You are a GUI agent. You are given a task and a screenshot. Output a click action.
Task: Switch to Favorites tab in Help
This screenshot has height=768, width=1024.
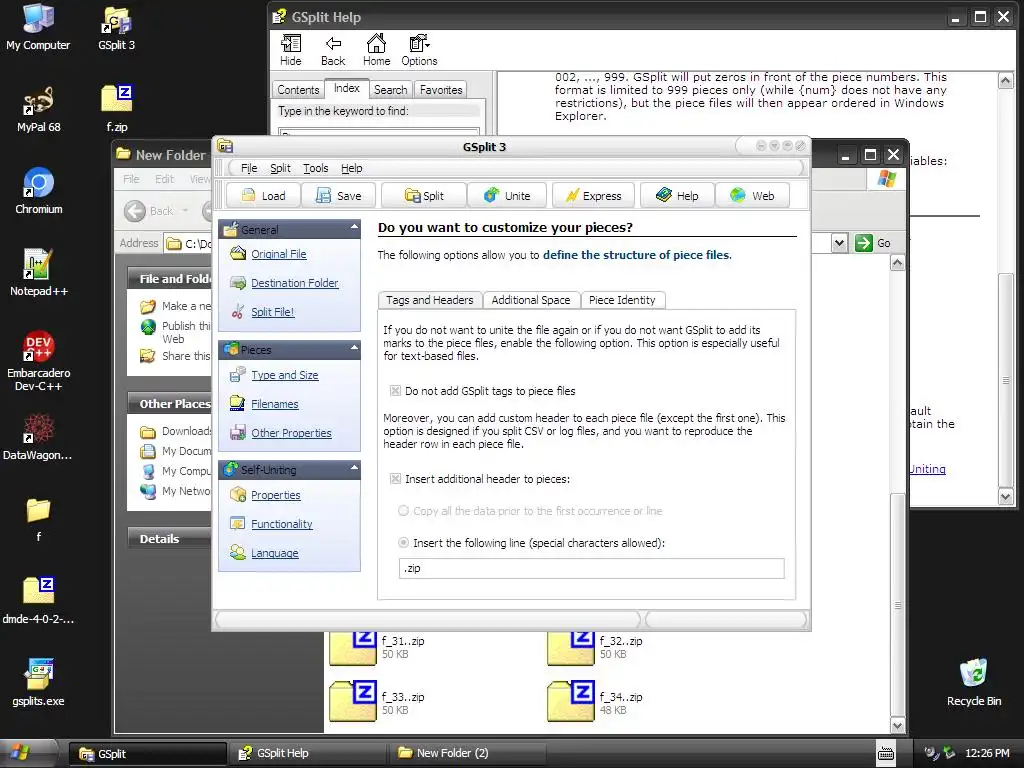(441, 90)
